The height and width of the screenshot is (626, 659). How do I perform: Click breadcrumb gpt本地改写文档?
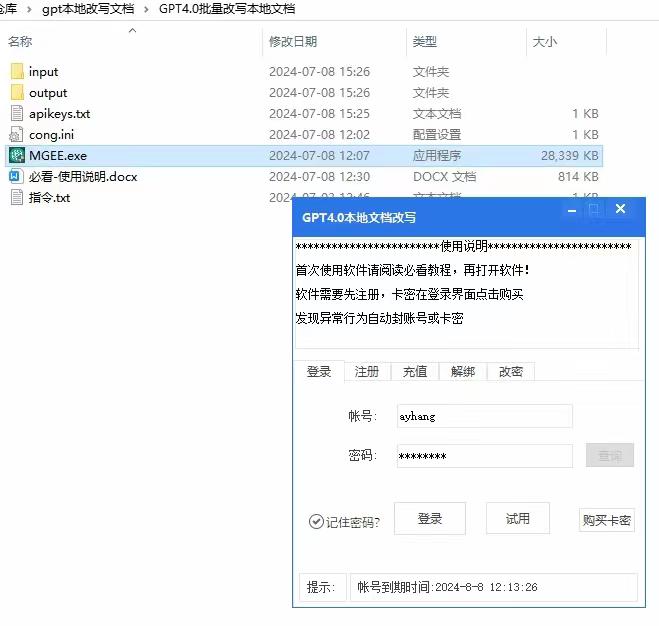[x=88, y=9]
